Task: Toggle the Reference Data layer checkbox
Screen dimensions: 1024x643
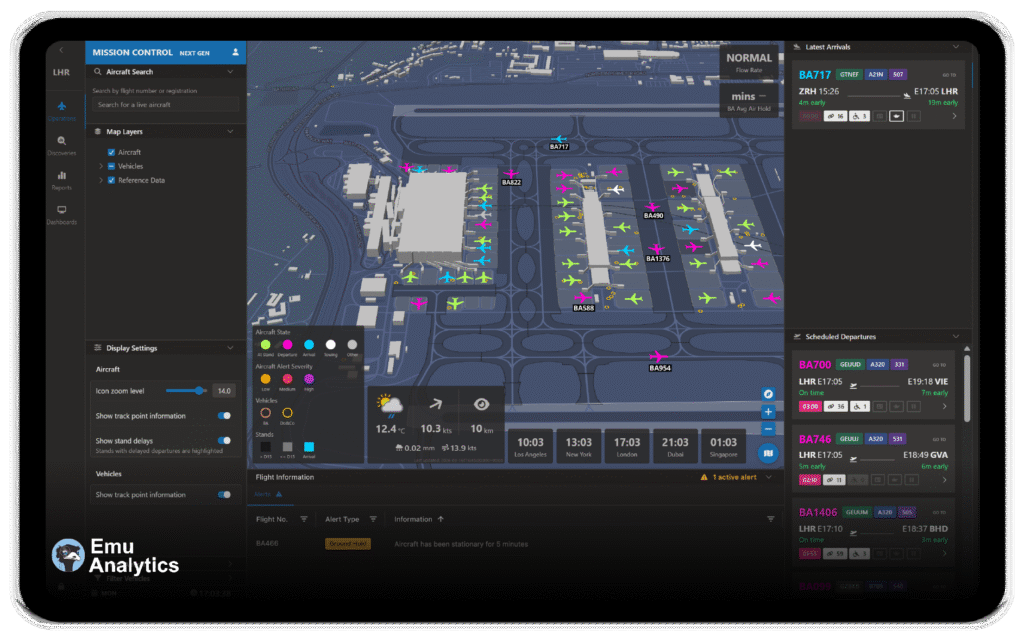Action: click(111, 180)
